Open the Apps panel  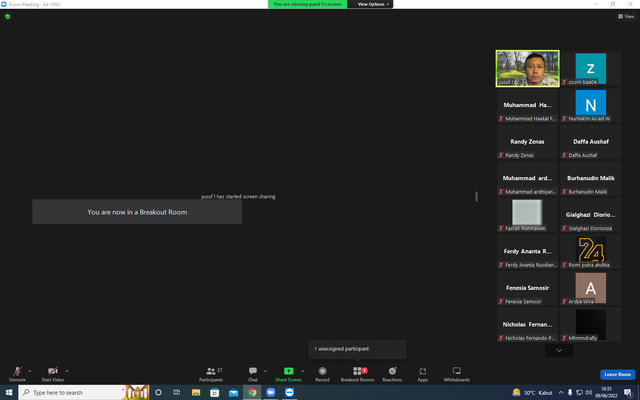(422, 373)
